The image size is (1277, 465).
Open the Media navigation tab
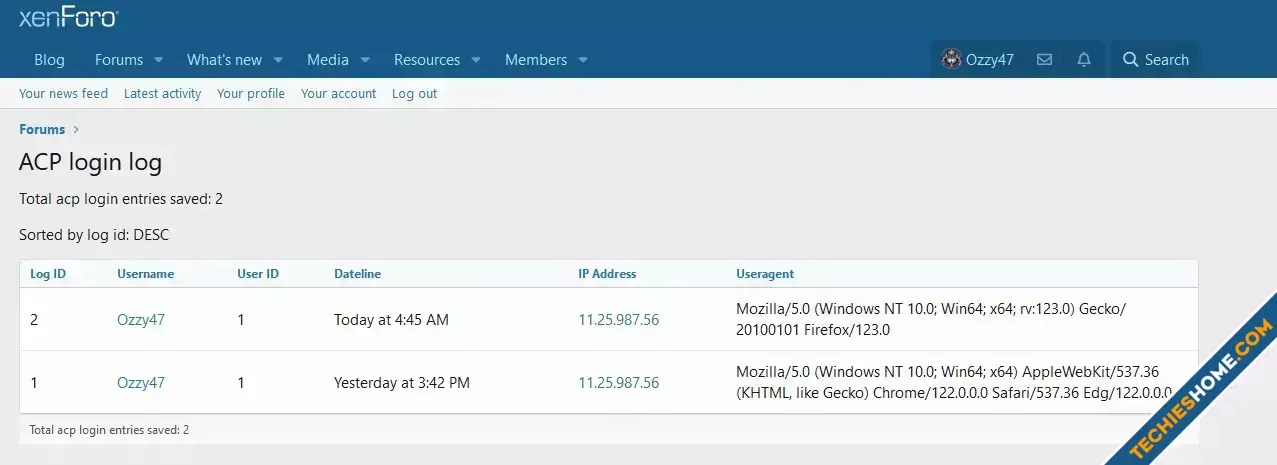pos(328,60)
